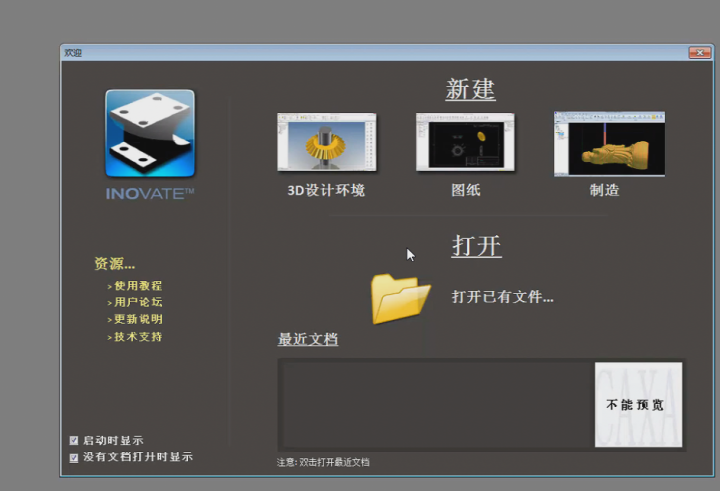Close the 欢迎 welcome dialog
Viewport: 720px width, 491px height.
tap(699, 52)
